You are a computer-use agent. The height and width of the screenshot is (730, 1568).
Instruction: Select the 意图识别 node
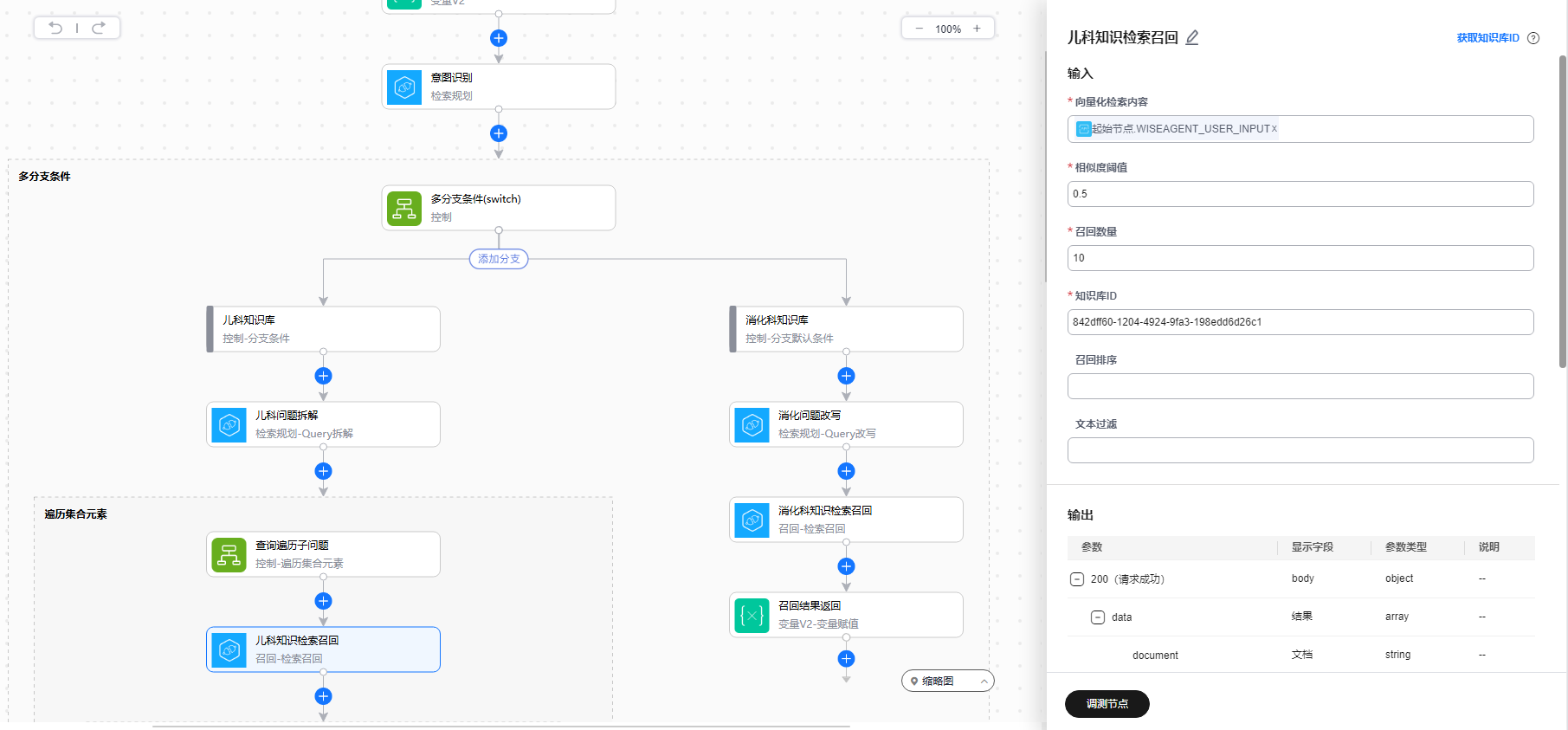click(498, 87)
